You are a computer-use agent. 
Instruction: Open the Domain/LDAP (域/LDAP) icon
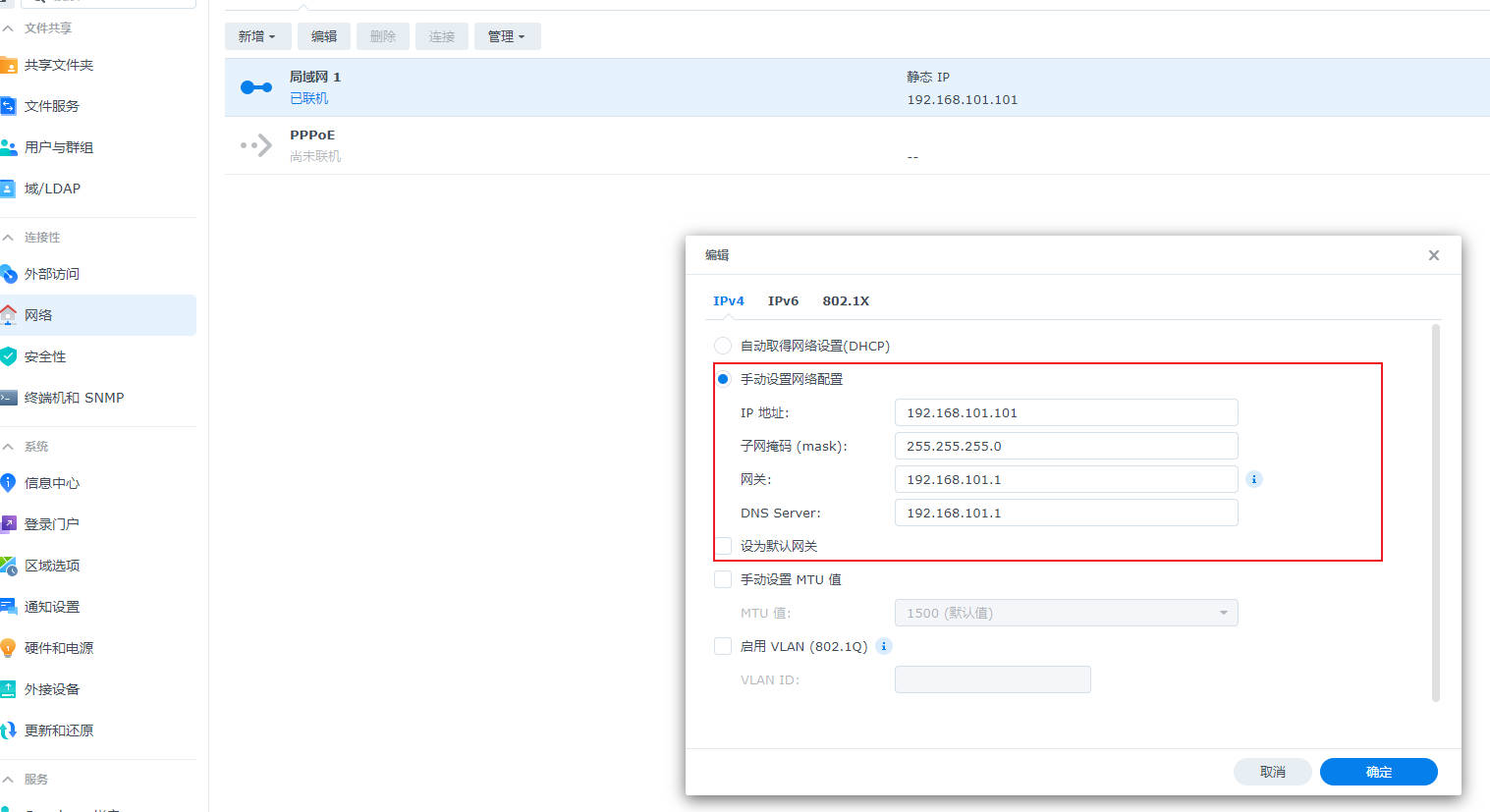coord(8,189)
